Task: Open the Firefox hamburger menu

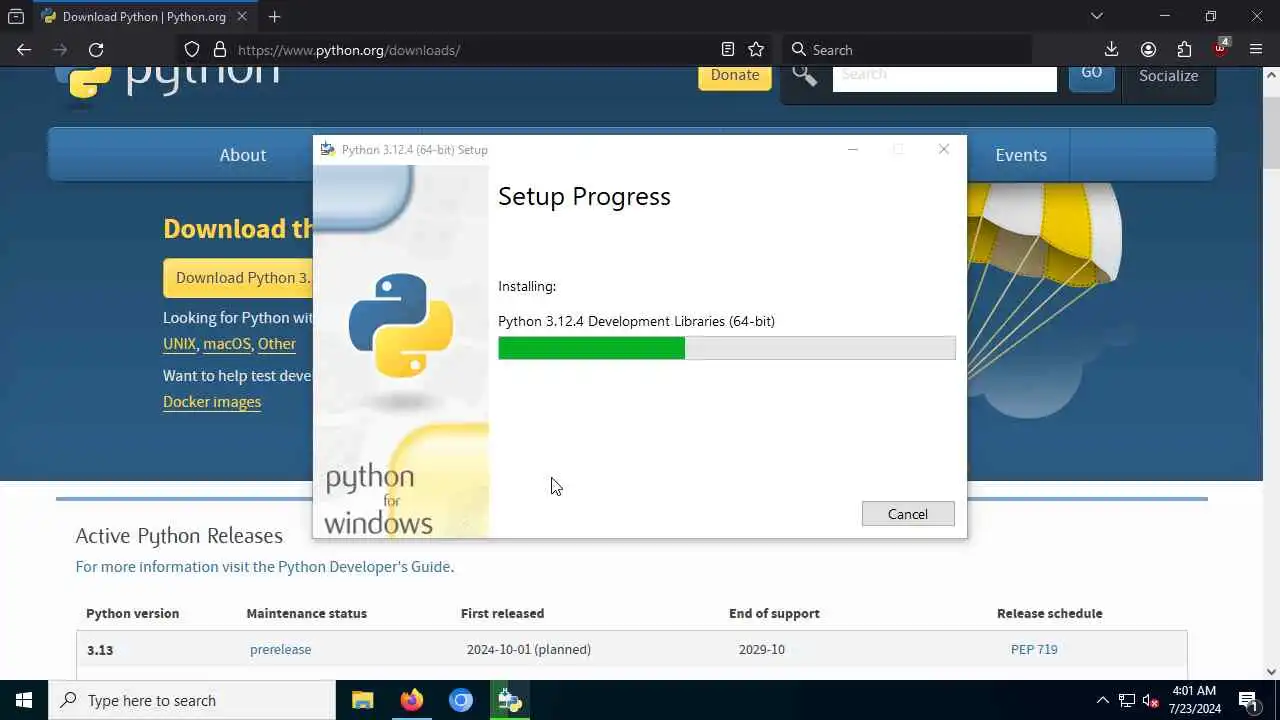Action: click(x=1256, y=50)
